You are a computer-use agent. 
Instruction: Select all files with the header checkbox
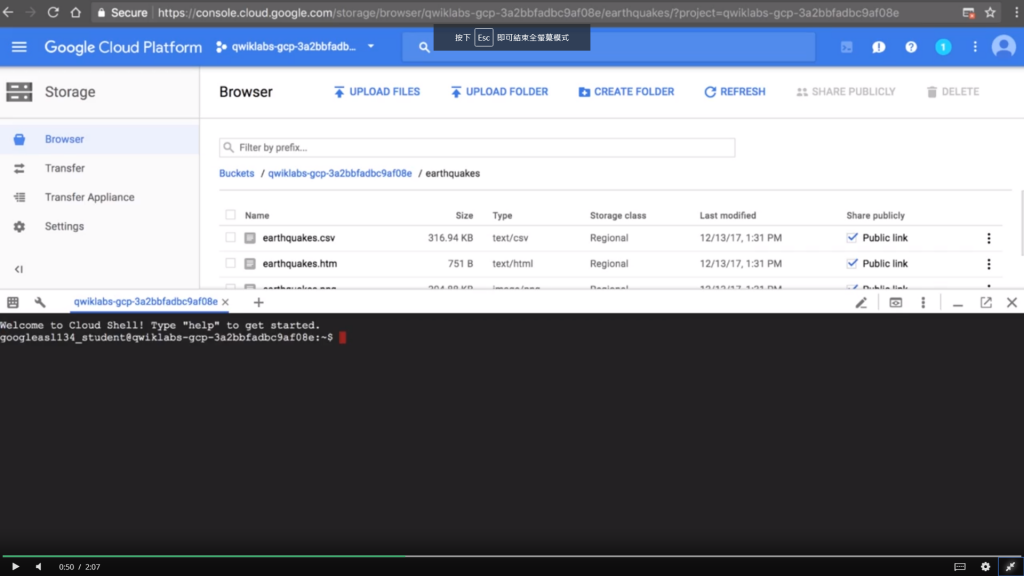231,215
